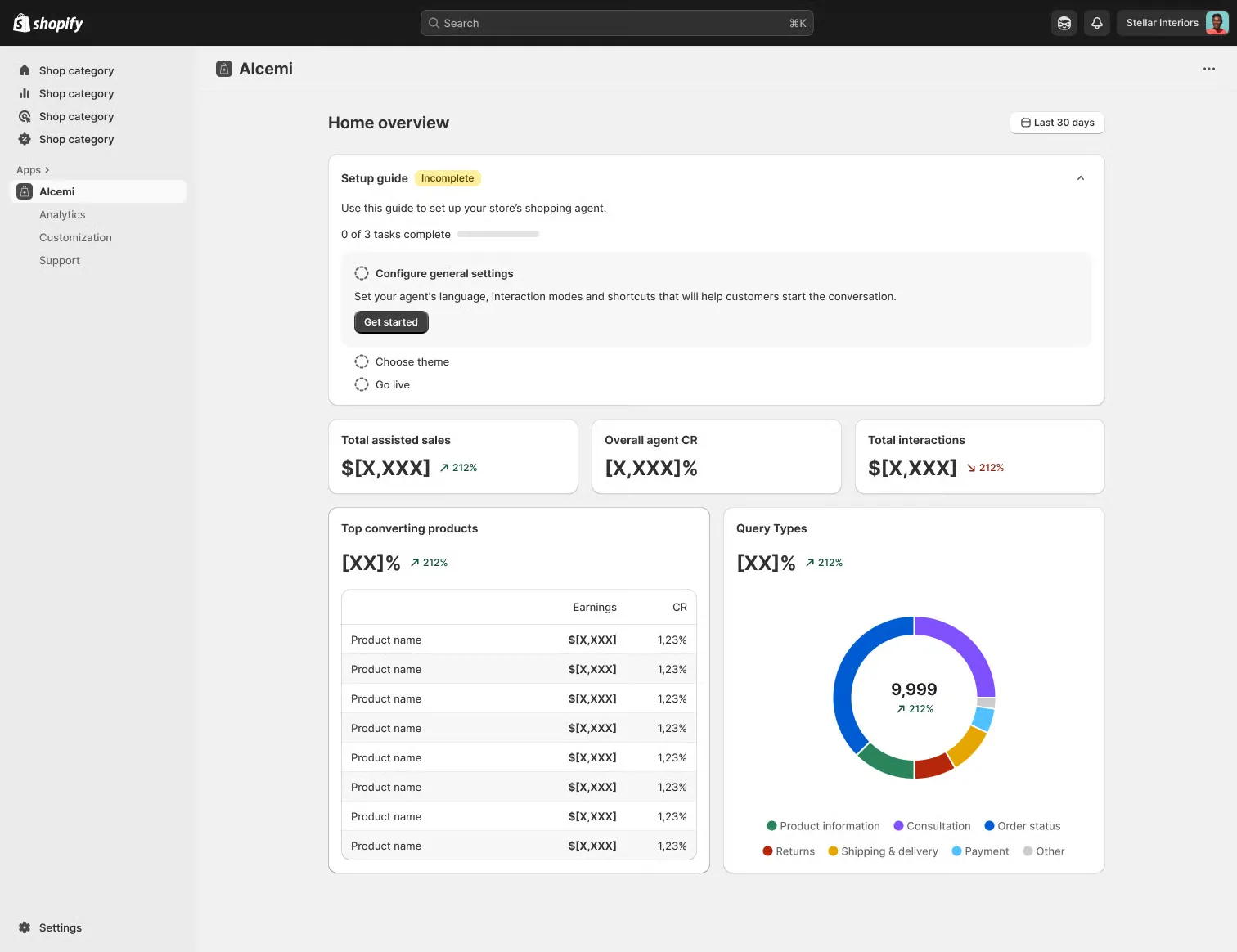Select the bar-chart Shop category icon

25,93
